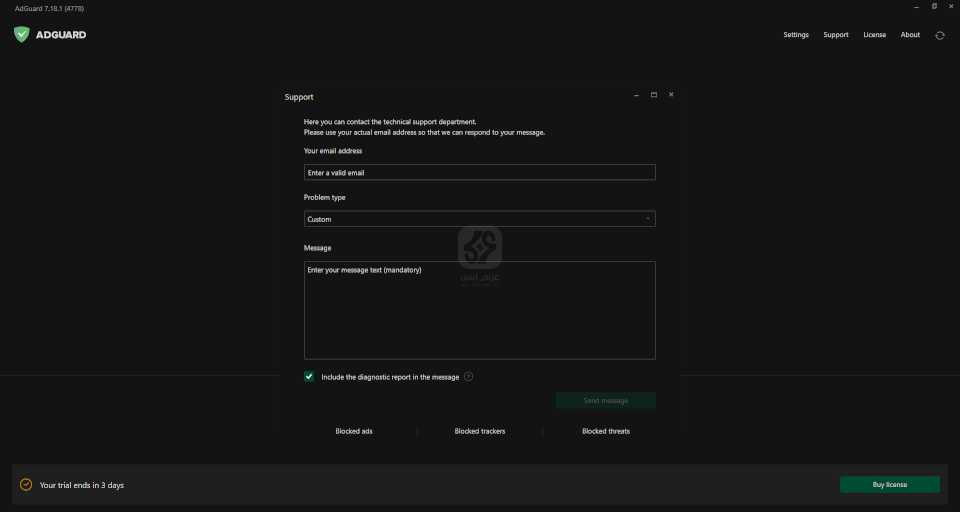Click the refresh/update circular arrows icon
The image size is (960, 512).
[x=940, y=36]
